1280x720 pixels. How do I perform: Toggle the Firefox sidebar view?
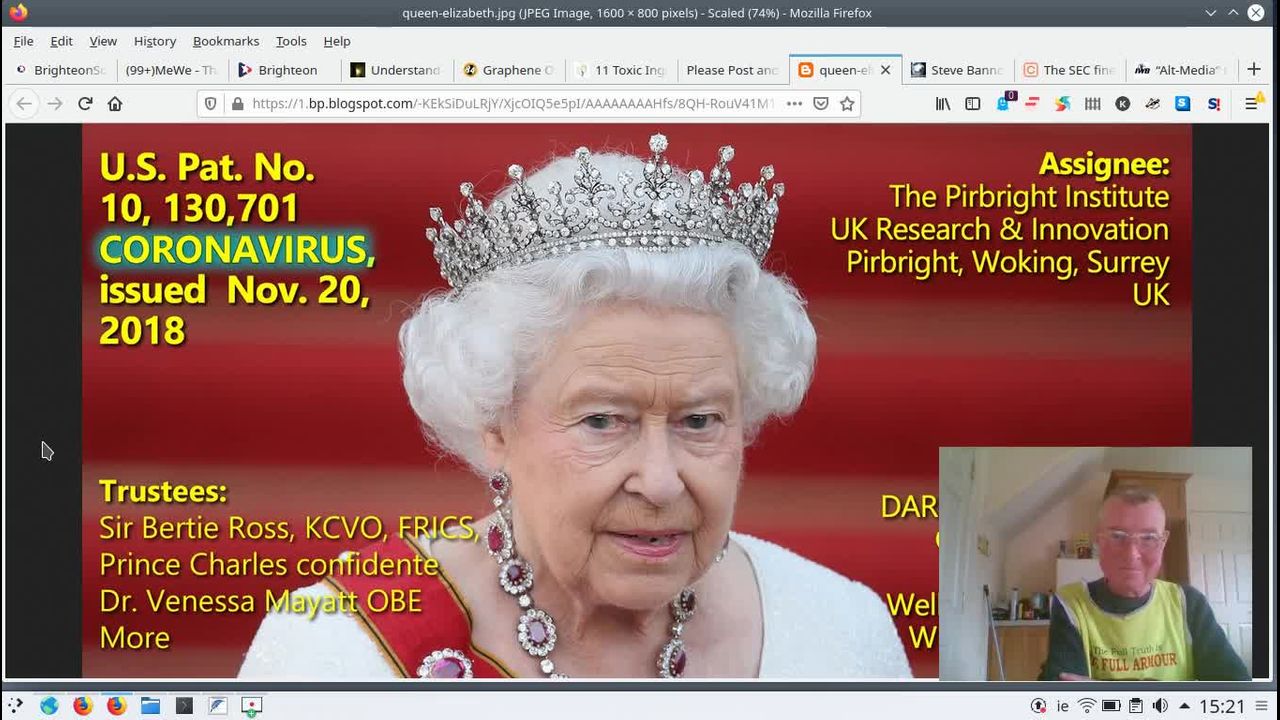pyautogui.click(x=972, y=104)
